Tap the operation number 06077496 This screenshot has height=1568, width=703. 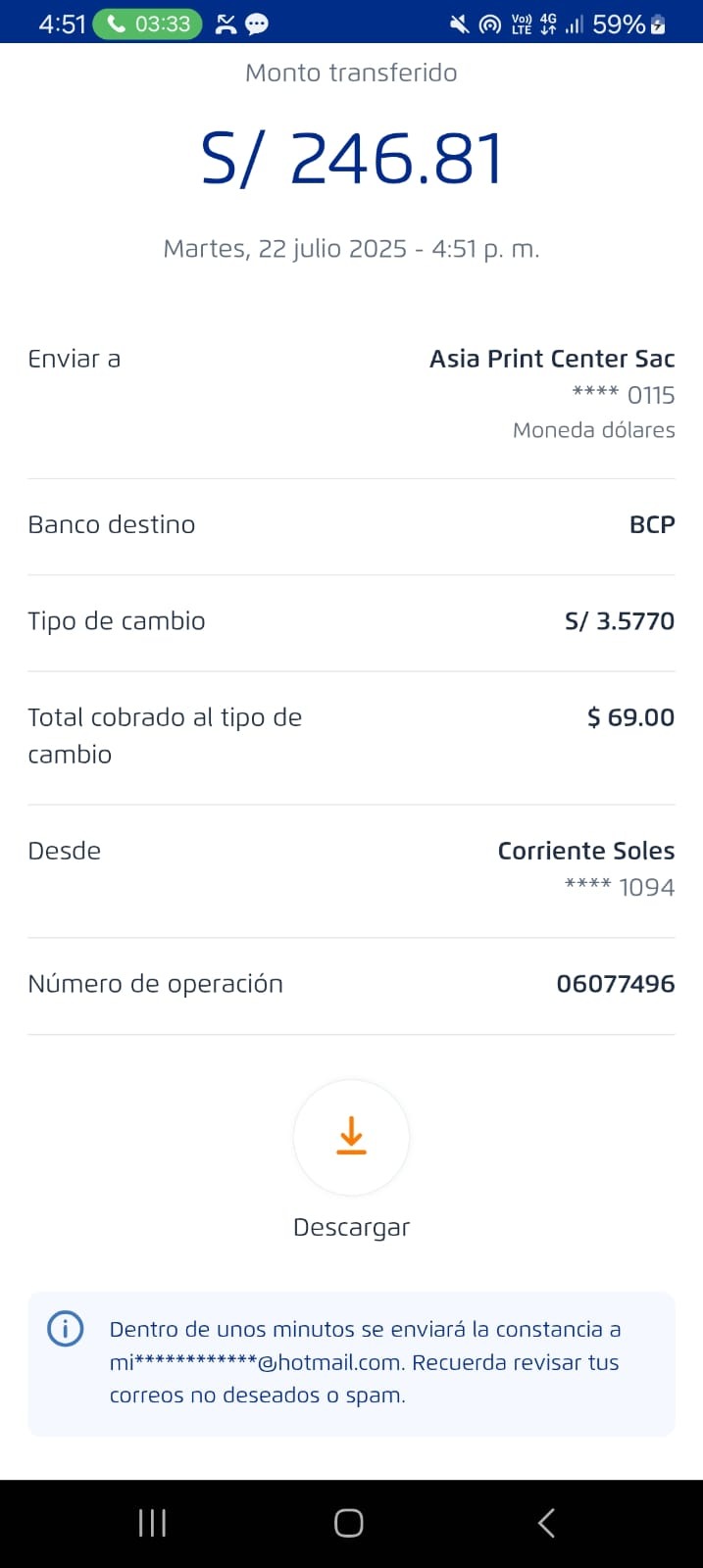[x=615, y=984]
